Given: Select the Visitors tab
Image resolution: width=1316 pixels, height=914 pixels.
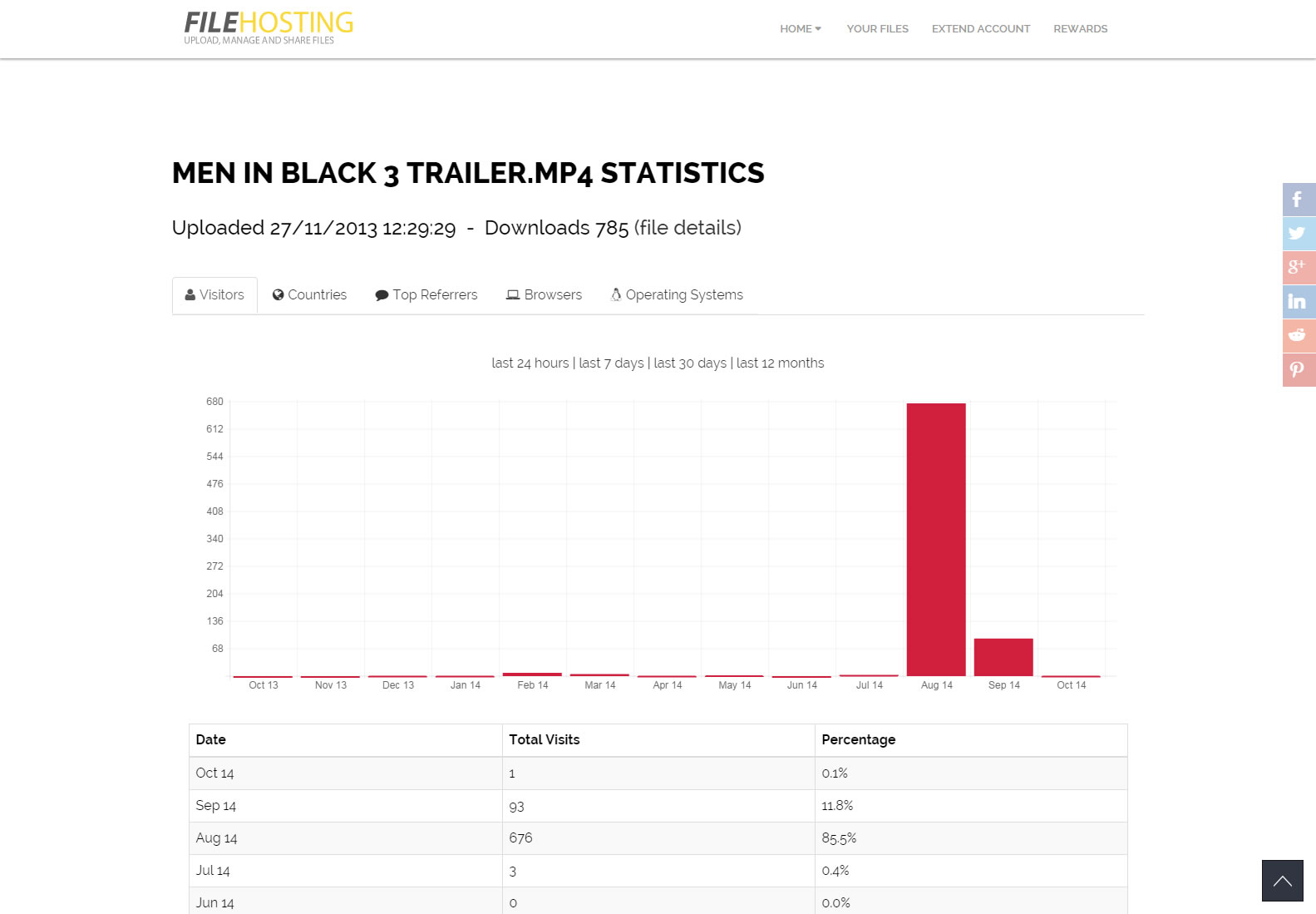Looking at the screenshot, I should tap(214, 295).
